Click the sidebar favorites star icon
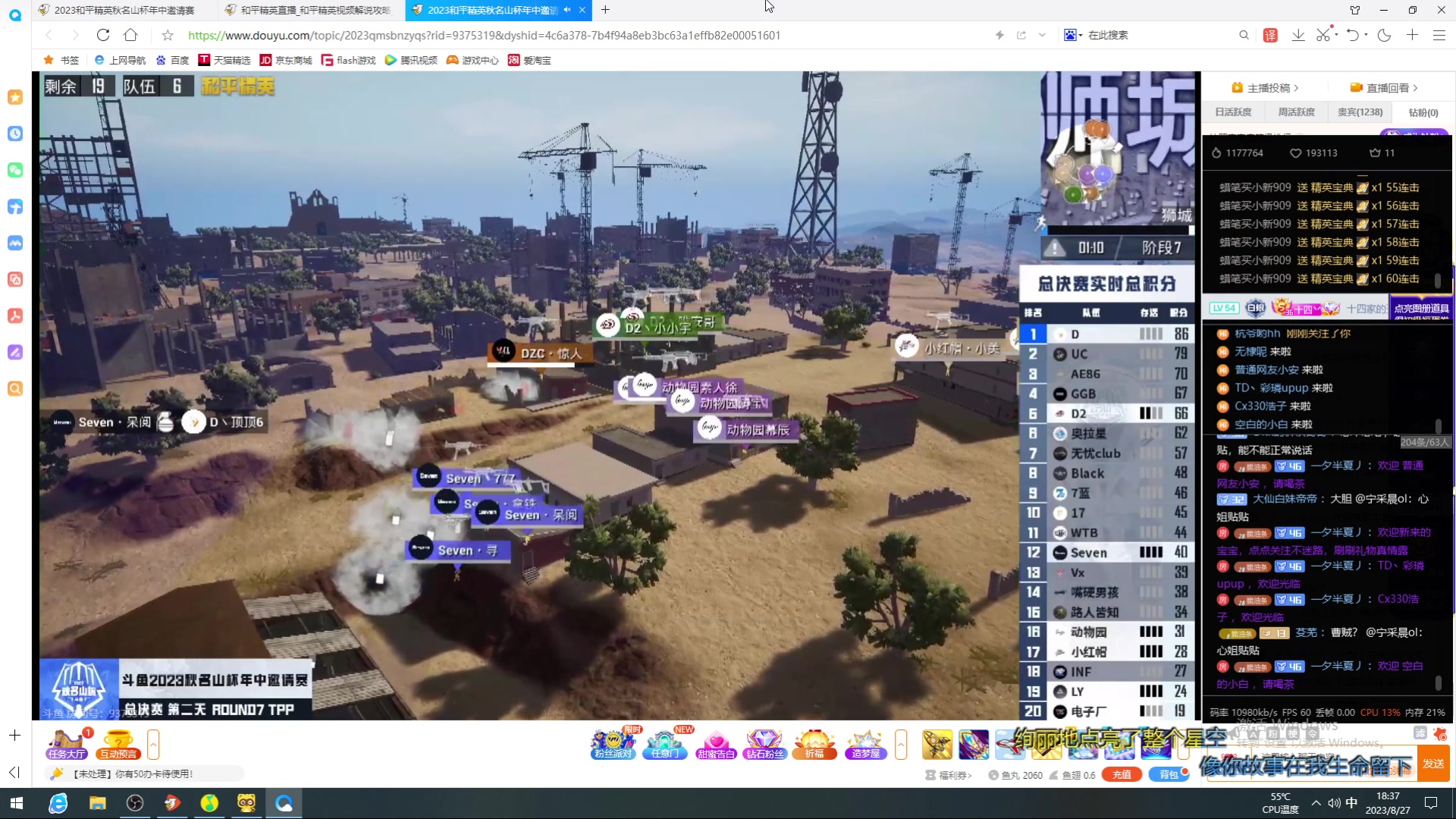The width and height of the screenshot is (1456, 819). coord(15,97)
